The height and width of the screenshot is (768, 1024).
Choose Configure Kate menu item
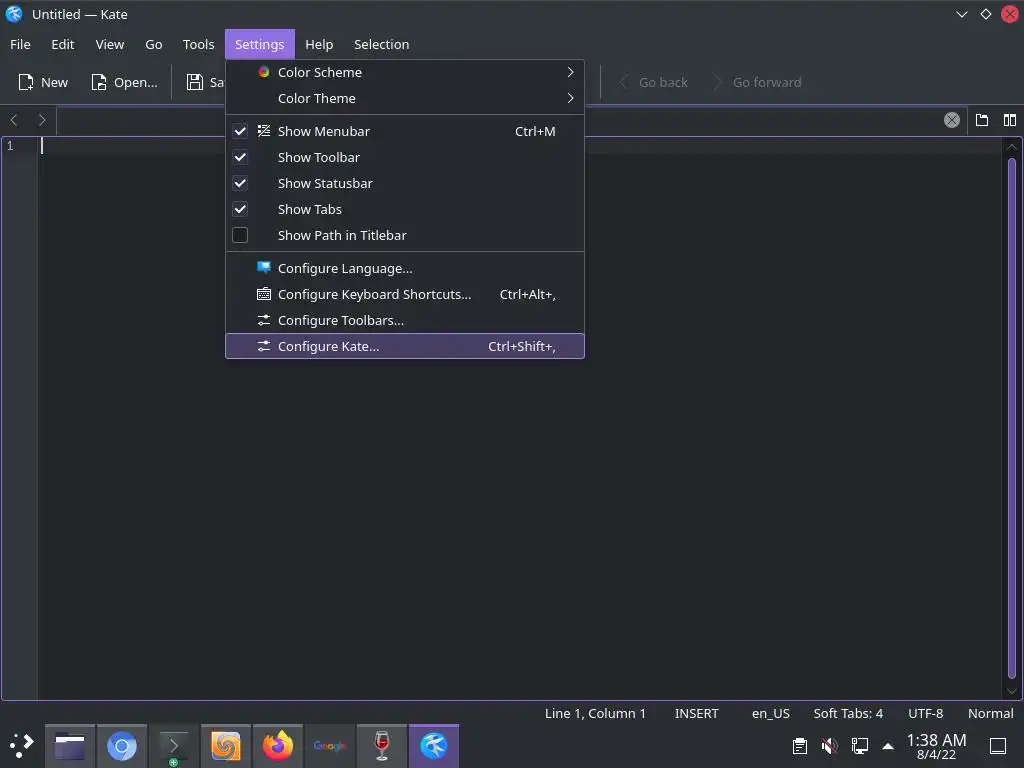pos(404,346)
